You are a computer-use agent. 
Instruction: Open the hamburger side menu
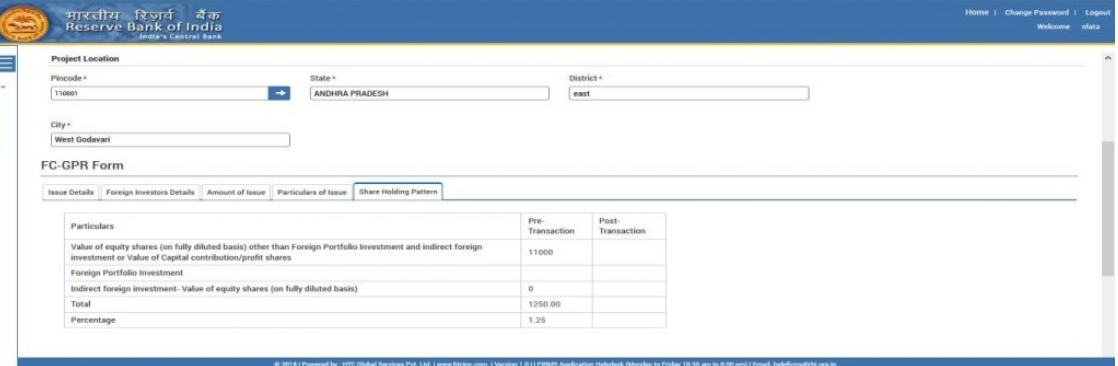pyautogui.click(x=7, y=63)
